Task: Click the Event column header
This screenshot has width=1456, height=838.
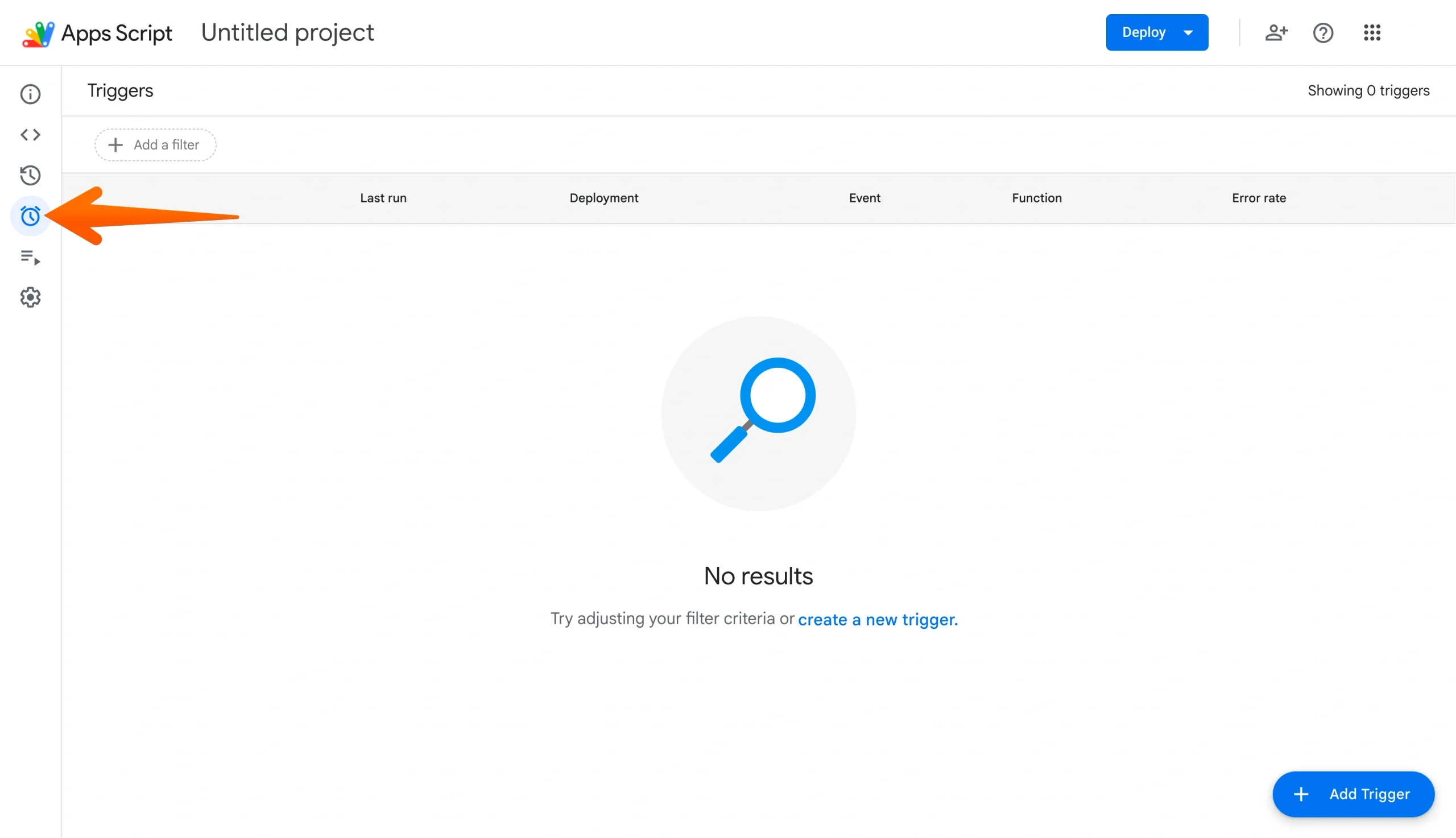Action: (864, 198)
